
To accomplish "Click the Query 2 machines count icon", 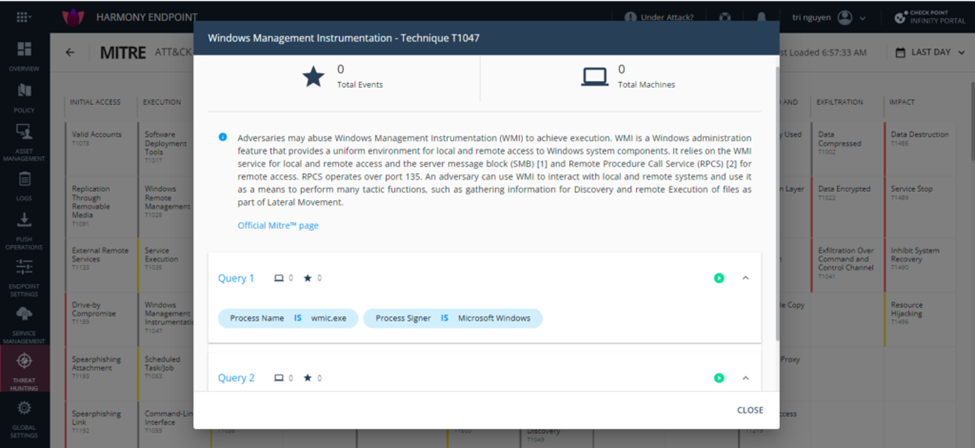I will [279, 378].
